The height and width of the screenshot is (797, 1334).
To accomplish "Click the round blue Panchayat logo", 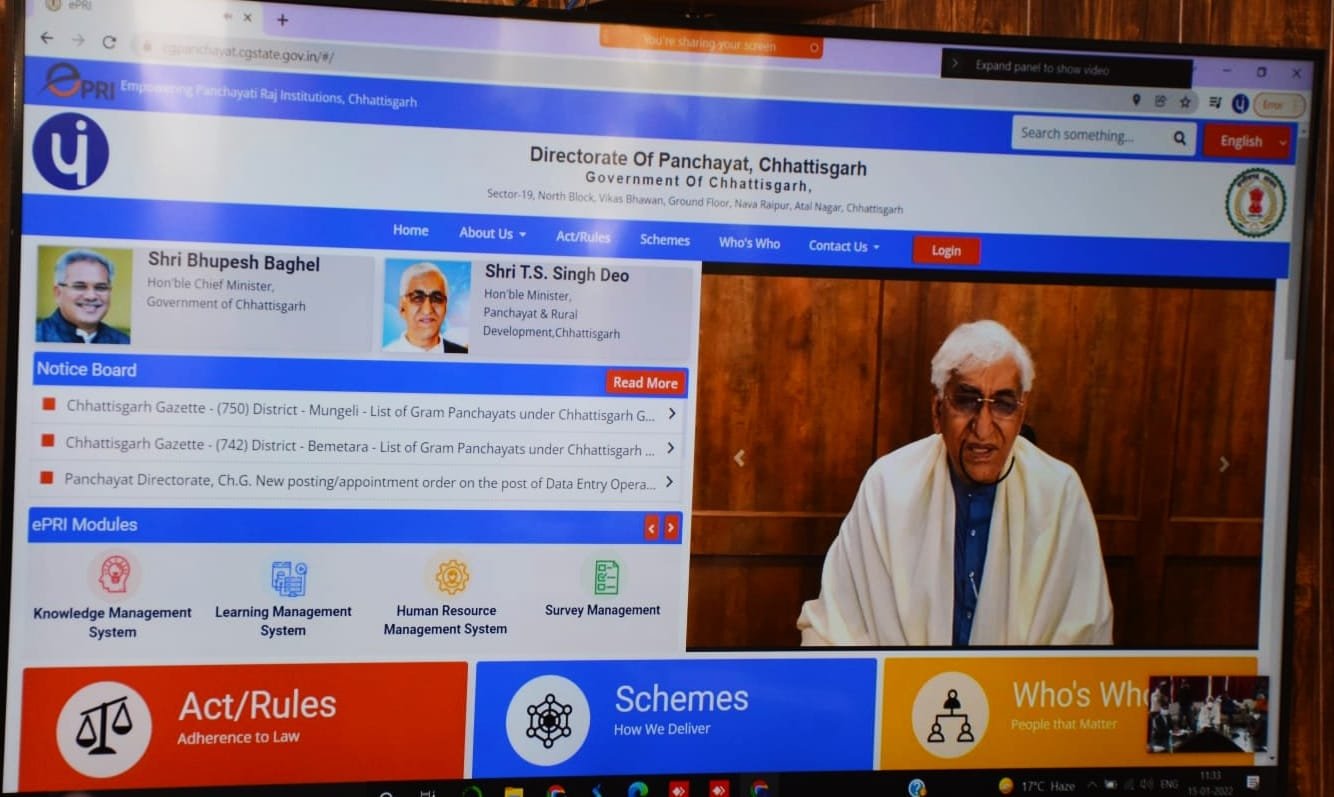I will tap(70, 151).
